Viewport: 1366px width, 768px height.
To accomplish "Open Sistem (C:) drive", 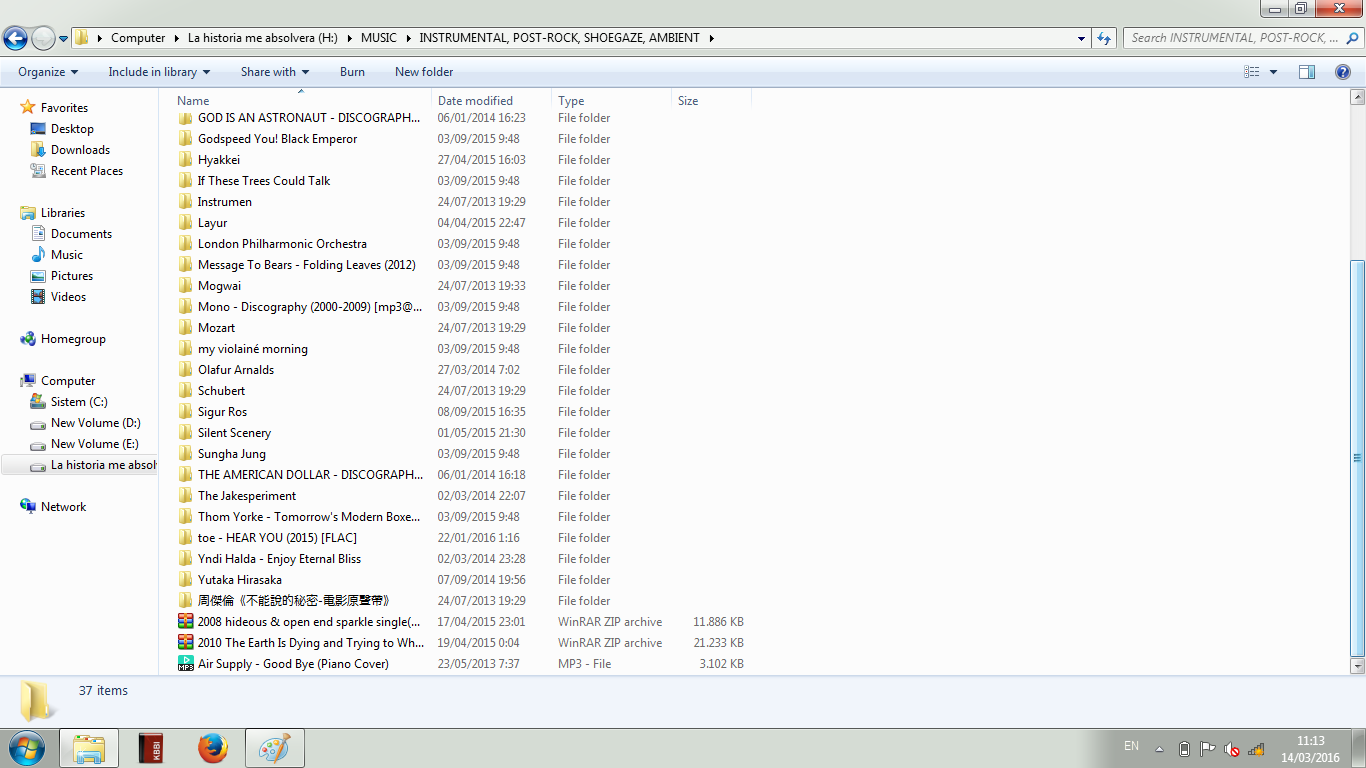I will [x=79, y=402].
